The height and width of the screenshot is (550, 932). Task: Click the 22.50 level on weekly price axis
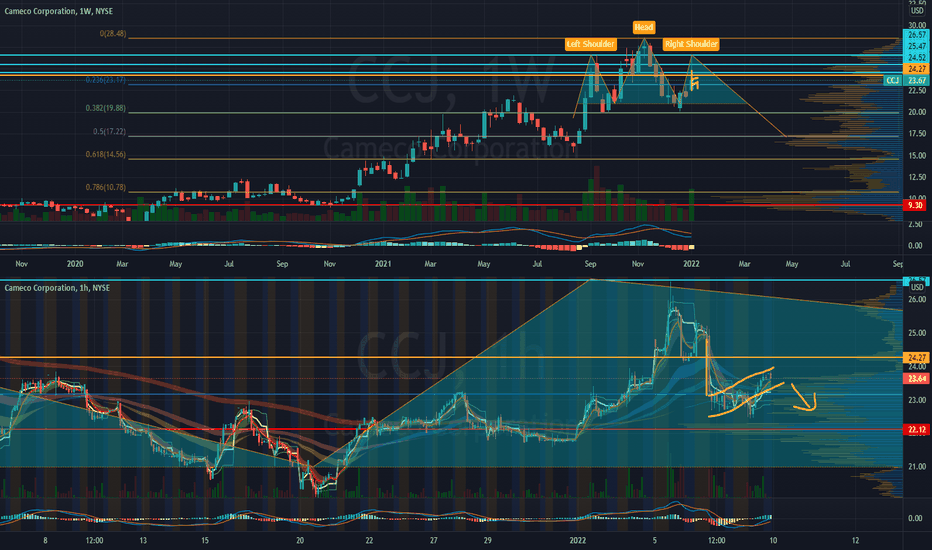point(917,90)
